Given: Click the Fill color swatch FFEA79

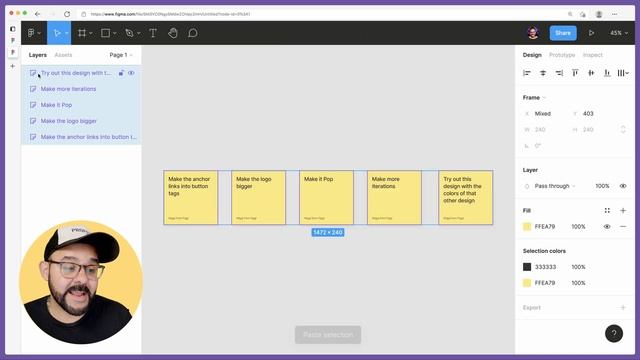Looking at the screenshot, I should click(x=527, y=227).
